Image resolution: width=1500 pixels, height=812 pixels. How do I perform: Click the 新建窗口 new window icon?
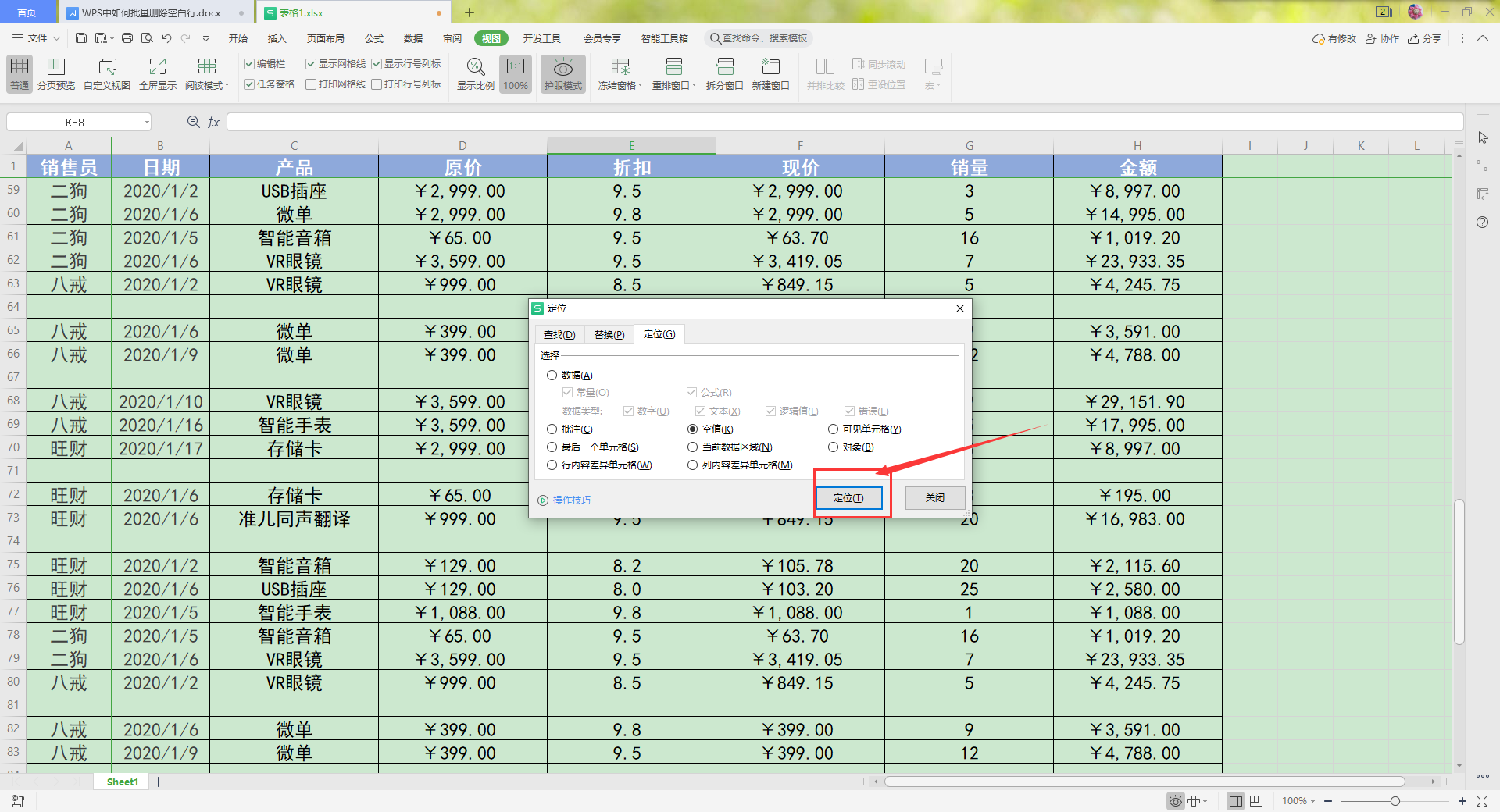click(770, 67)
